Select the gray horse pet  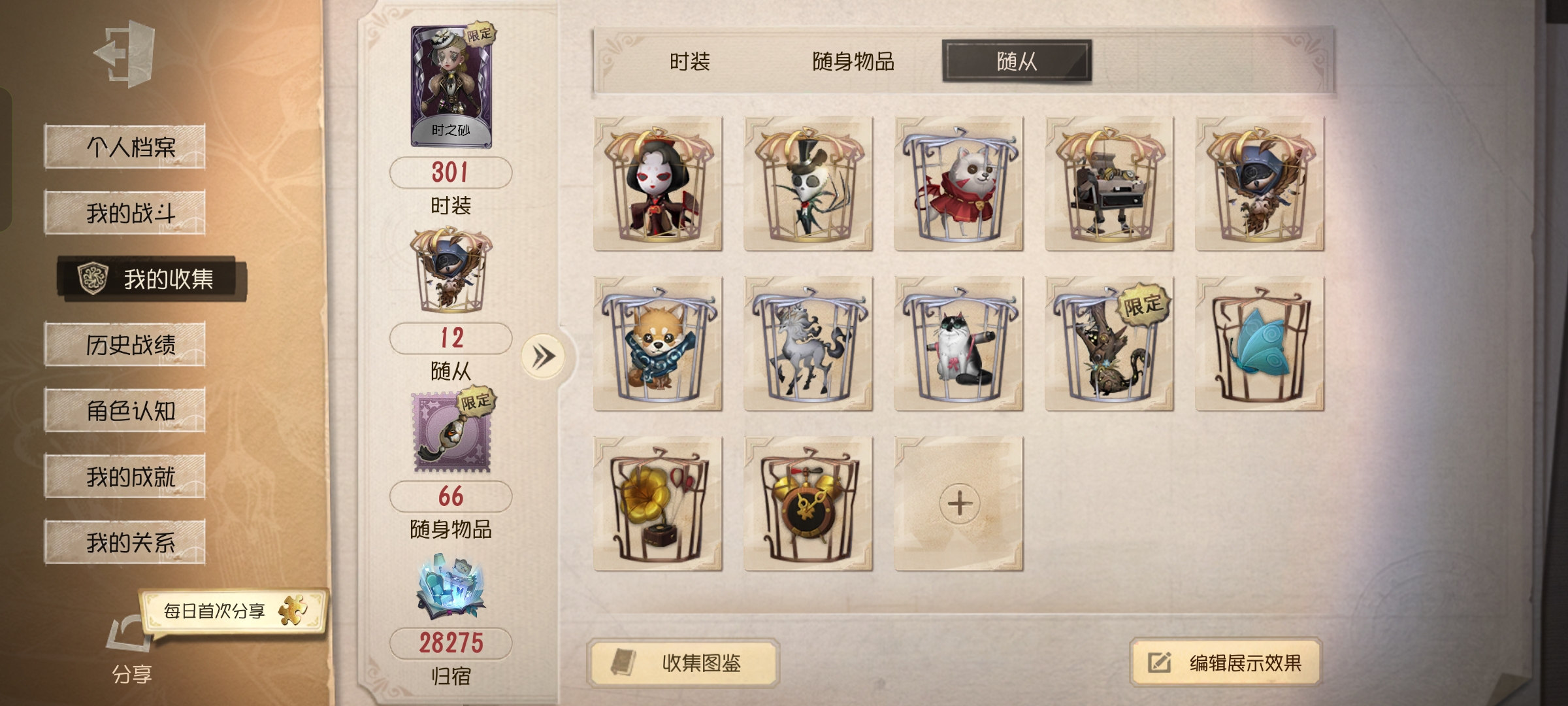pyautogui.click(x=808, y=343)
